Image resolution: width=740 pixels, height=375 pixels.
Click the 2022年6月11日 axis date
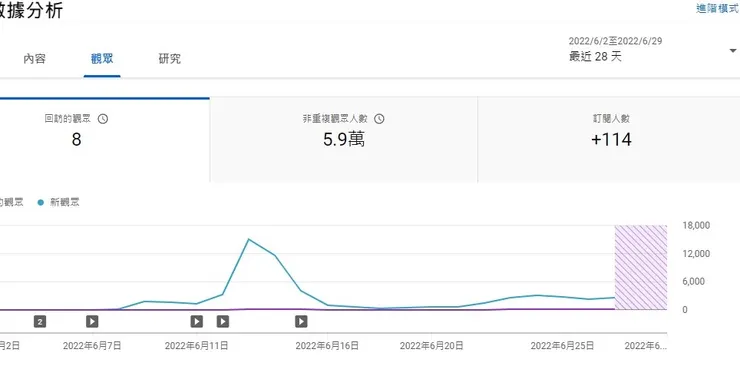point(196,346)
